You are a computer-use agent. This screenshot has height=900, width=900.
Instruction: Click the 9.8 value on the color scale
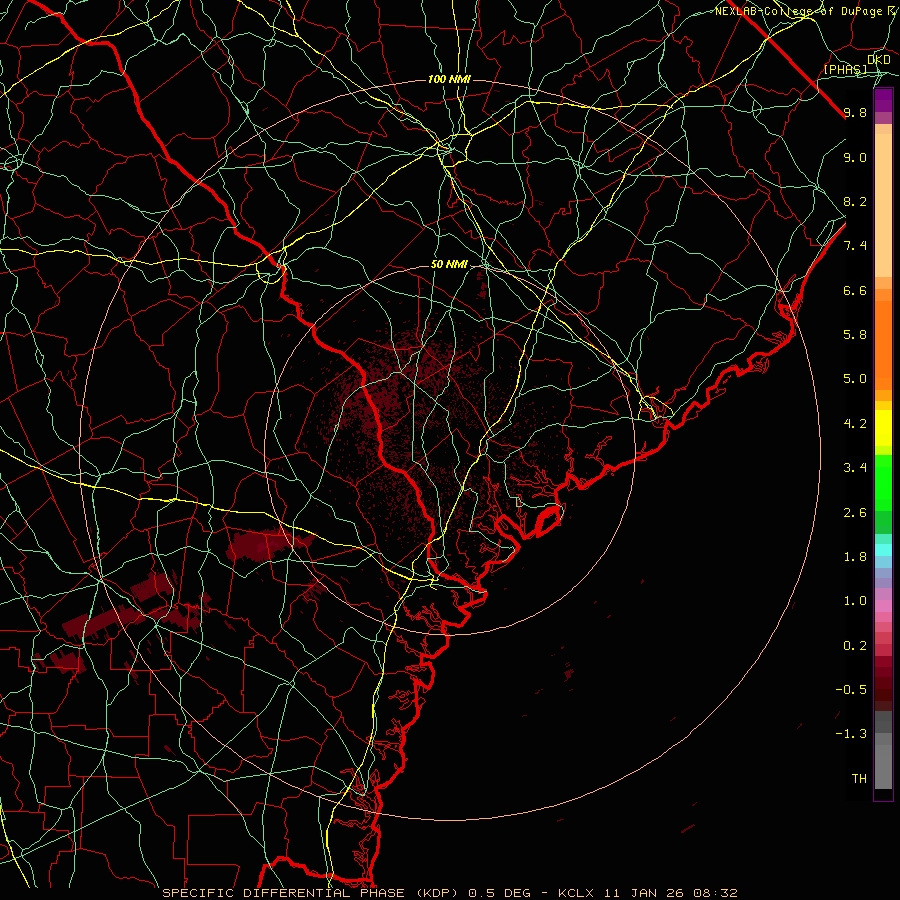(855, 112)
